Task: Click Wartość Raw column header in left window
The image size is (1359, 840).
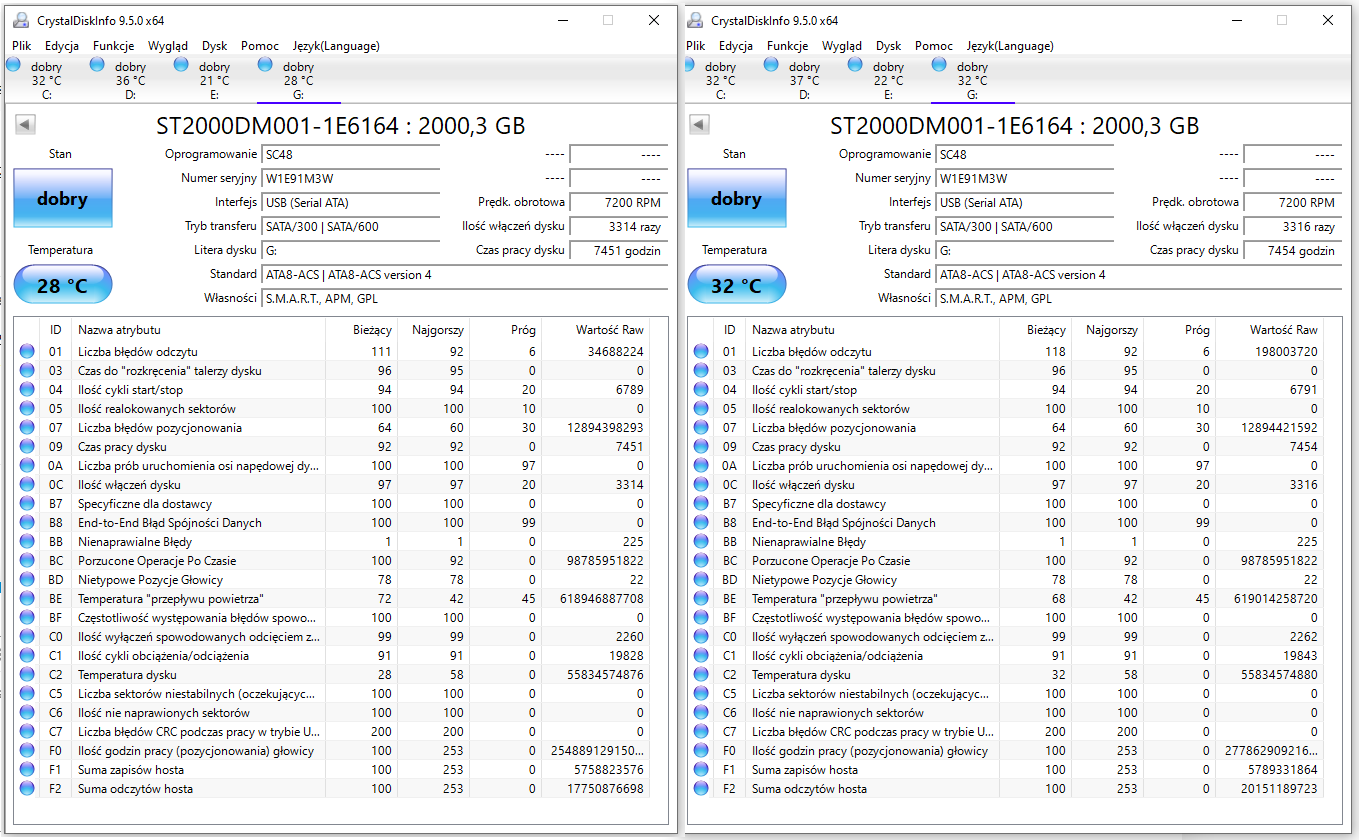Action: click(597, 330)
